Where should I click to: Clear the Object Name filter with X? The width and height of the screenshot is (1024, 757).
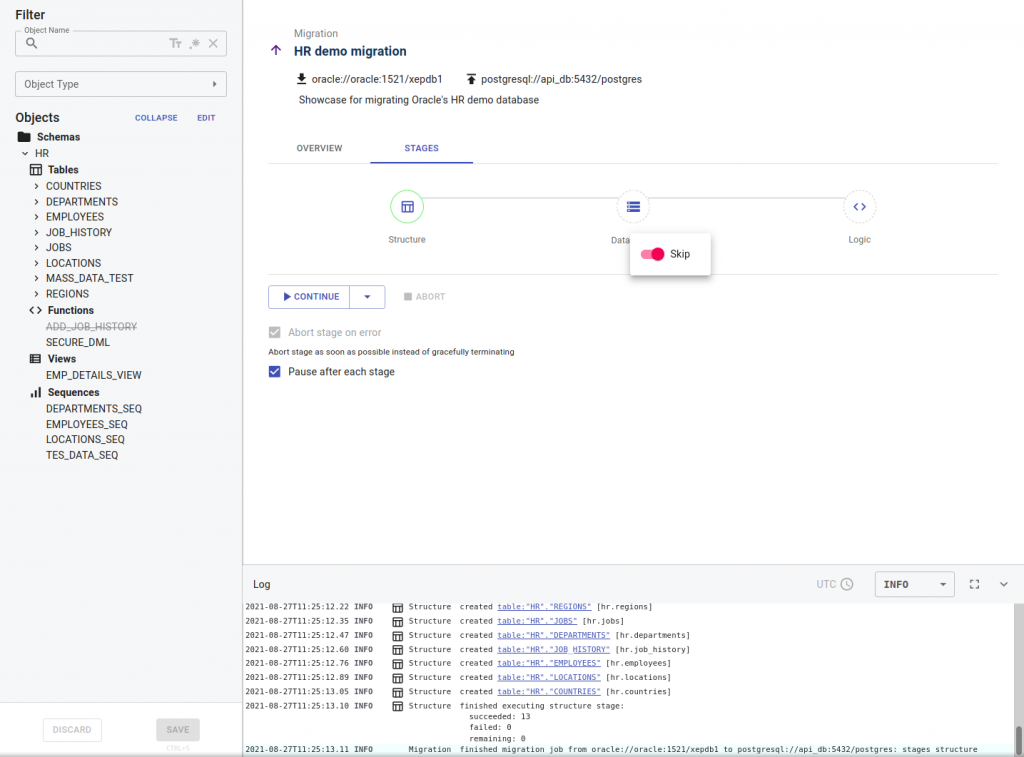tap(213, 43)
